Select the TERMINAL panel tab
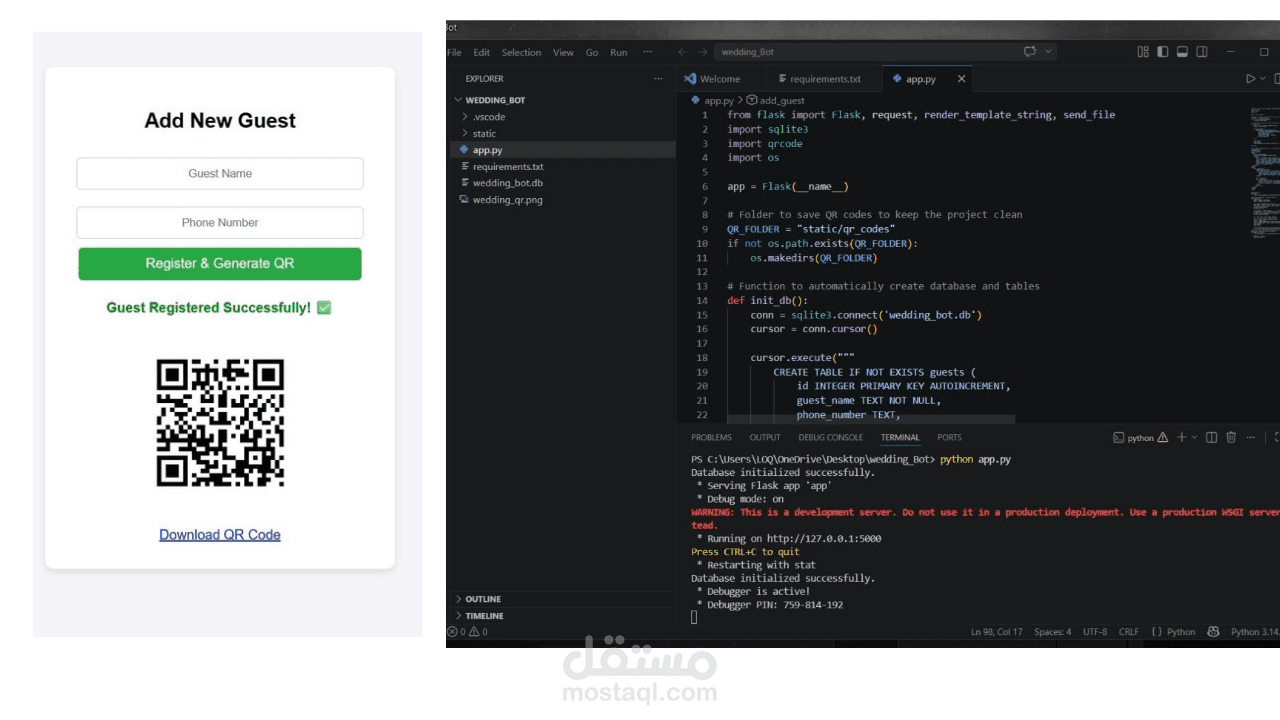Image resolution: width=1280 pixels, height=720 pixels. (900, 437)
